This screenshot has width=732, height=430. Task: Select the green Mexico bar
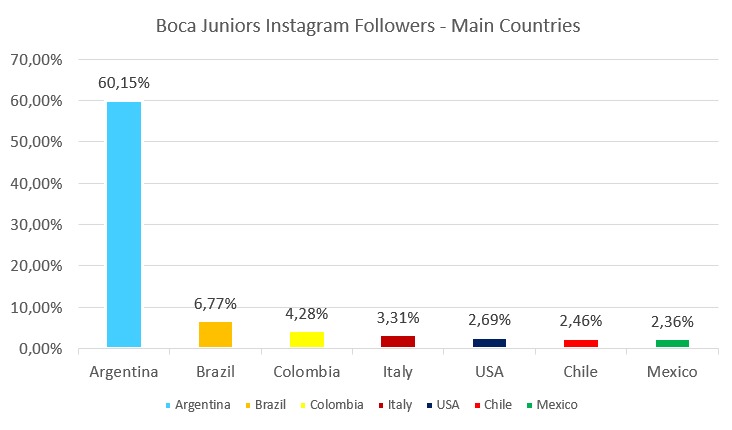pyautogui.click(x=672, y=343)
